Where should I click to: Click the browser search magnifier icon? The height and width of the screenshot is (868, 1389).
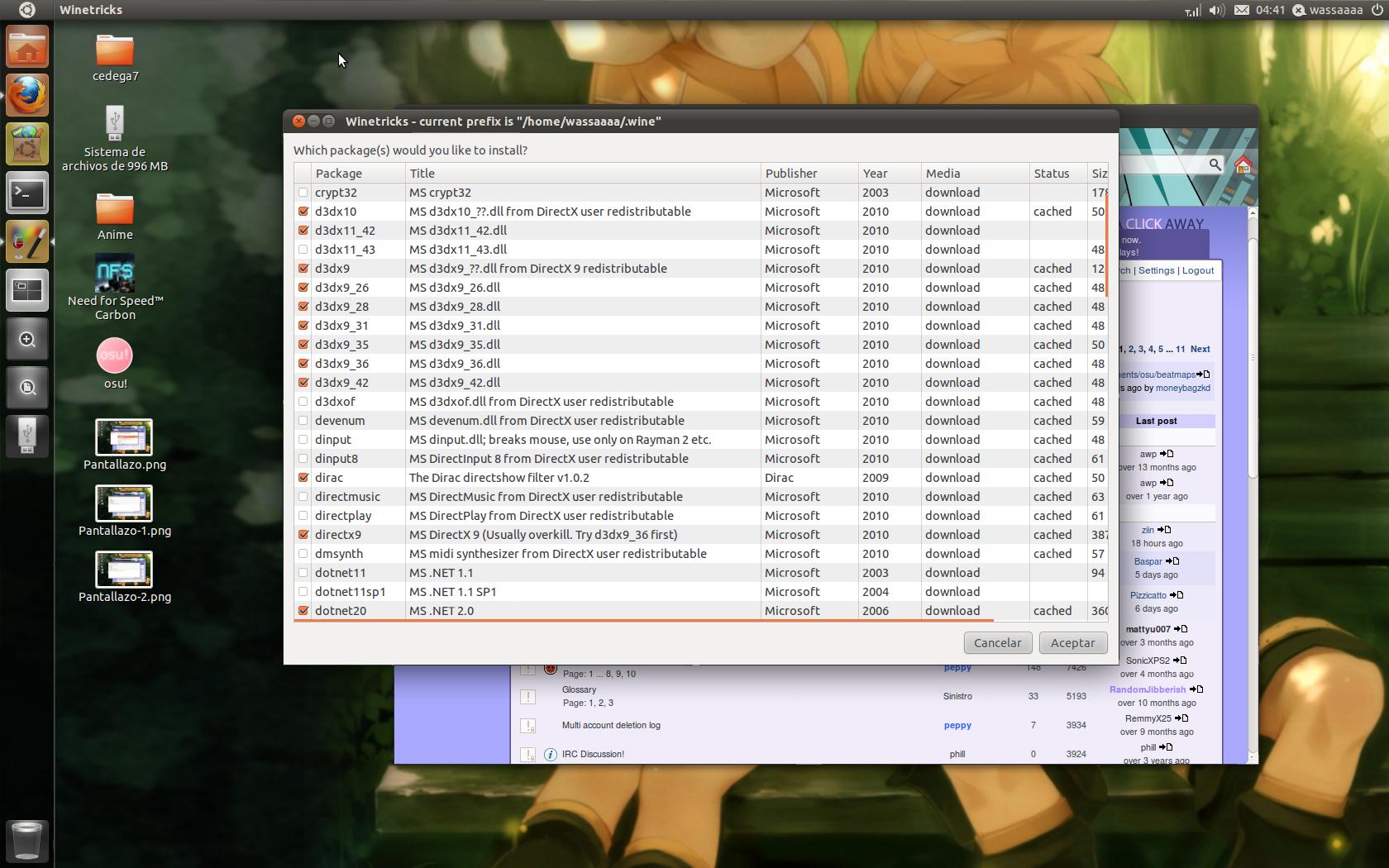(1215, 165)
